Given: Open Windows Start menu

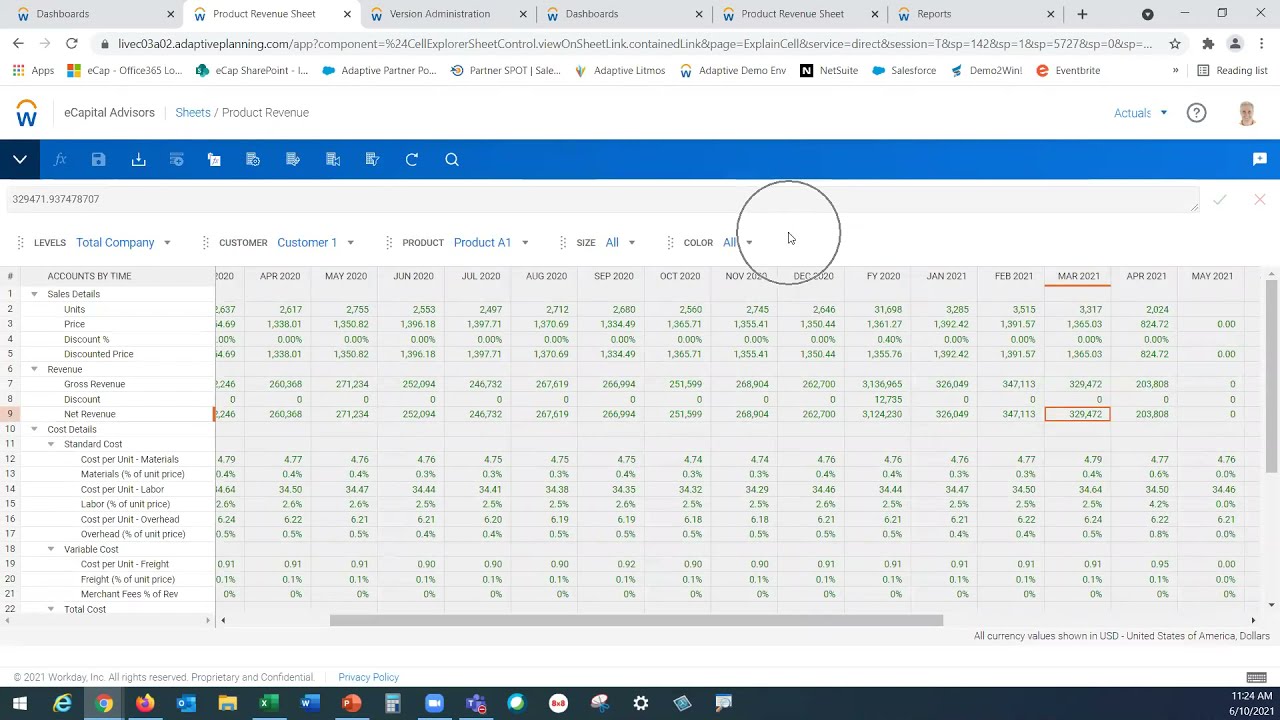Looking at the screenshot, I should click(20, 703).
